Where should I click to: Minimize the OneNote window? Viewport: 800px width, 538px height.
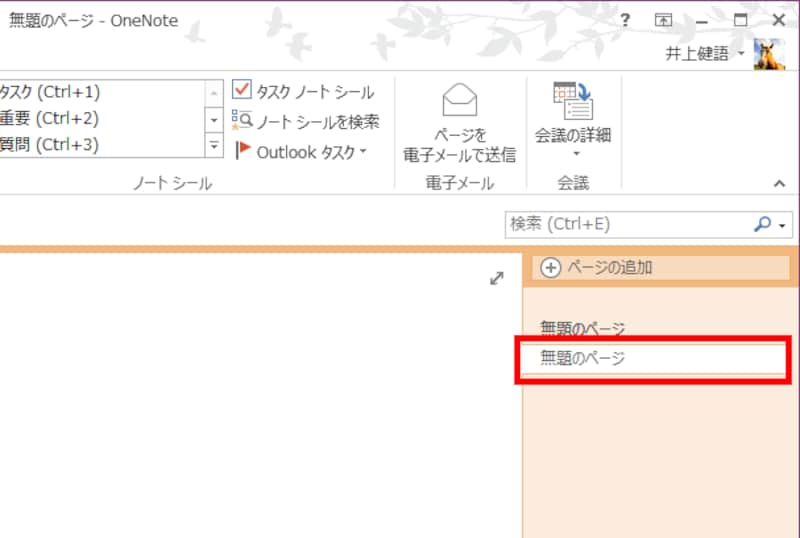[x=702, y=21]
